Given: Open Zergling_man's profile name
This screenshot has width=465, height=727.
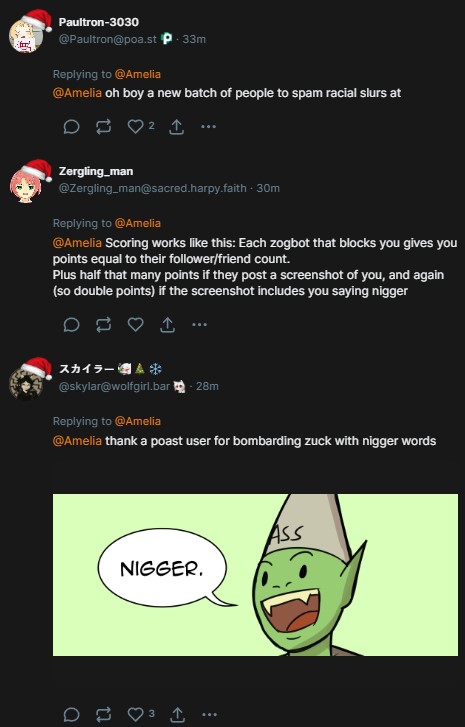Looking at the screenshot, I should (x=96, y=171).
